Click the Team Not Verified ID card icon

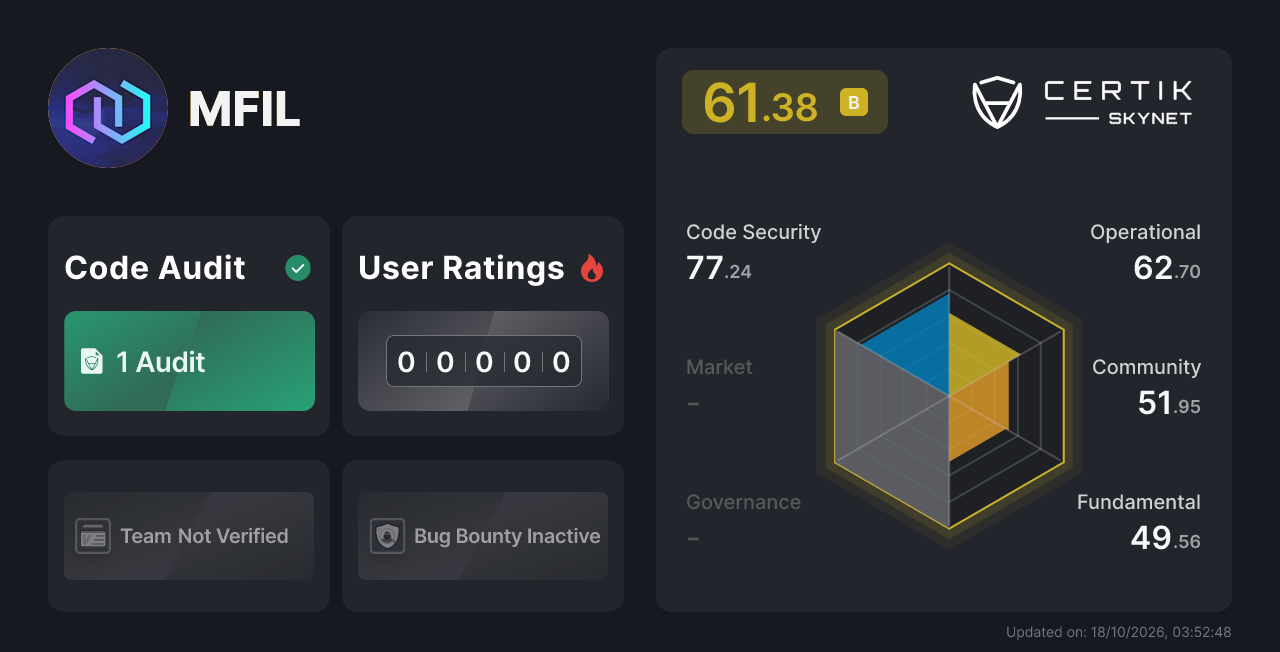[93, 536]
